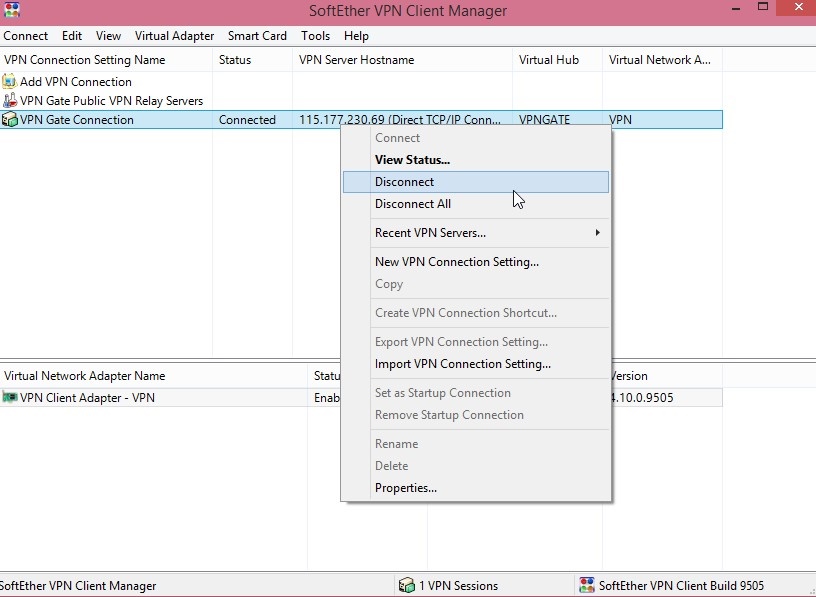Choose Import VPN Connection Setting...
The width and height of the screenshot is (816, 597).
(x=476, y=364)
